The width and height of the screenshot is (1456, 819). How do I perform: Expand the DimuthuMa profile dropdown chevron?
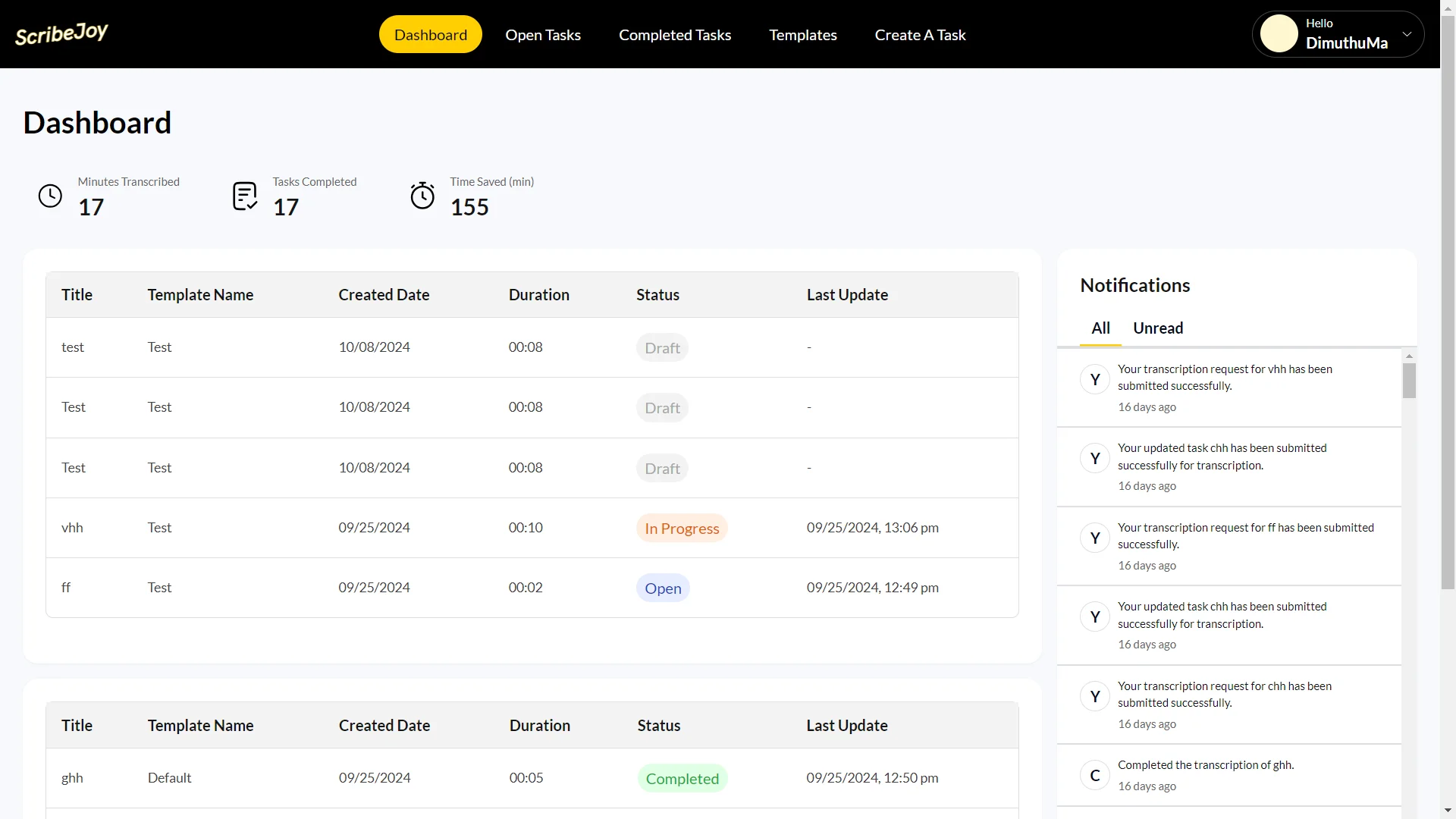pos(1407,34)
